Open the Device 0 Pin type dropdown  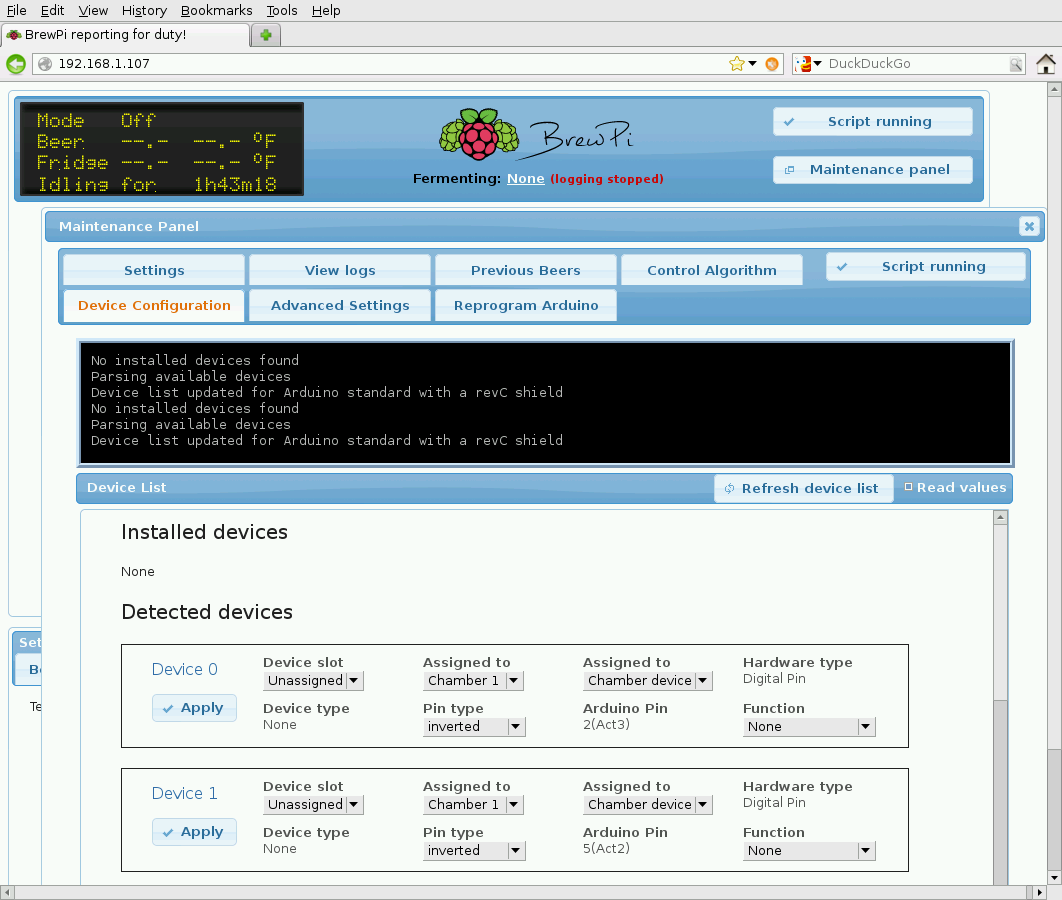(x=474, y=727)
